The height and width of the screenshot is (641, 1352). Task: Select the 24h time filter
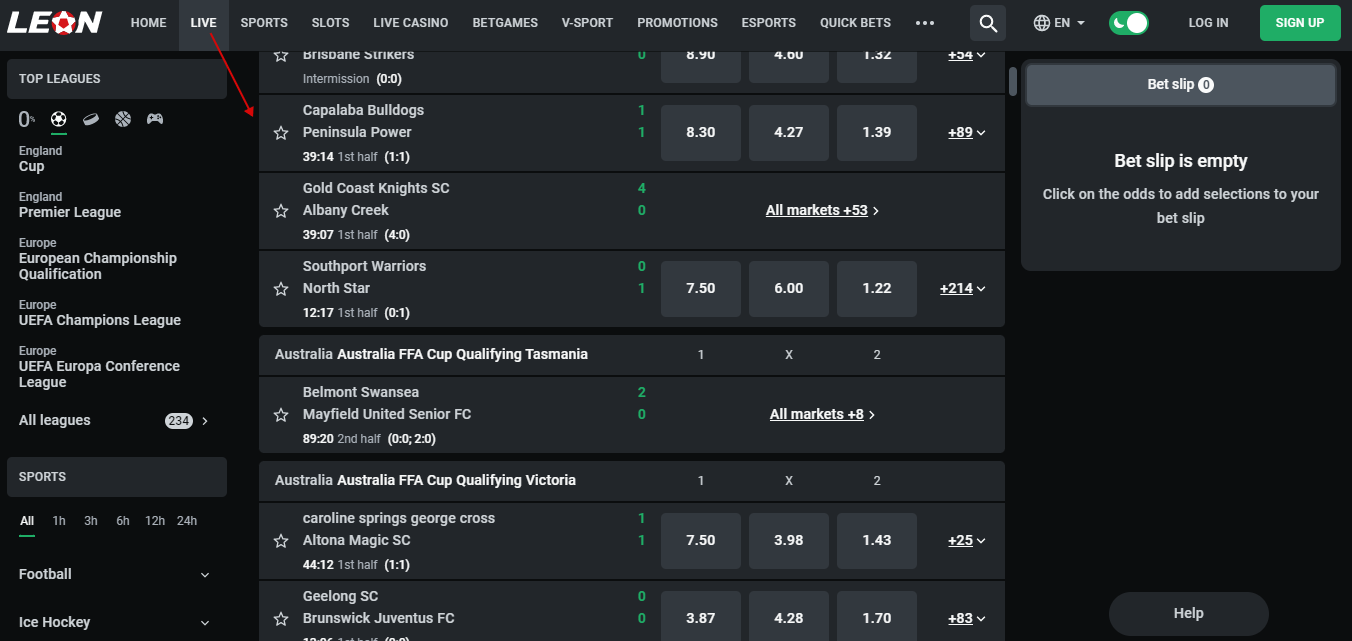coord(187,521)
